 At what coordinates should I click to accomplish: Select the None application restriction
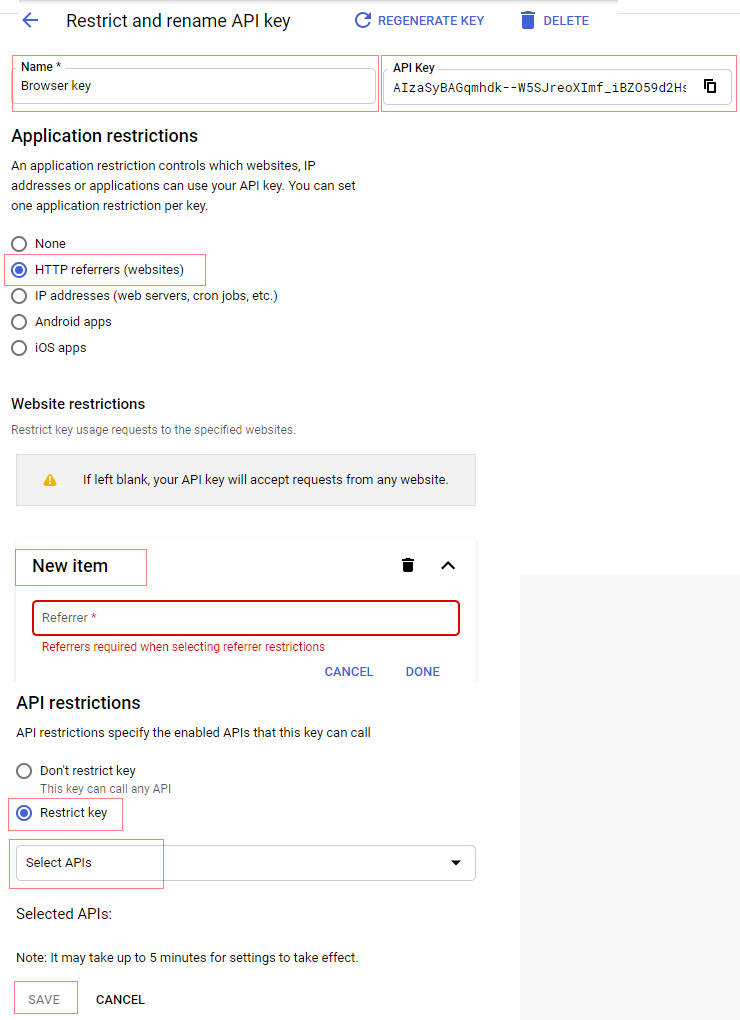click(x=19, y=244)
